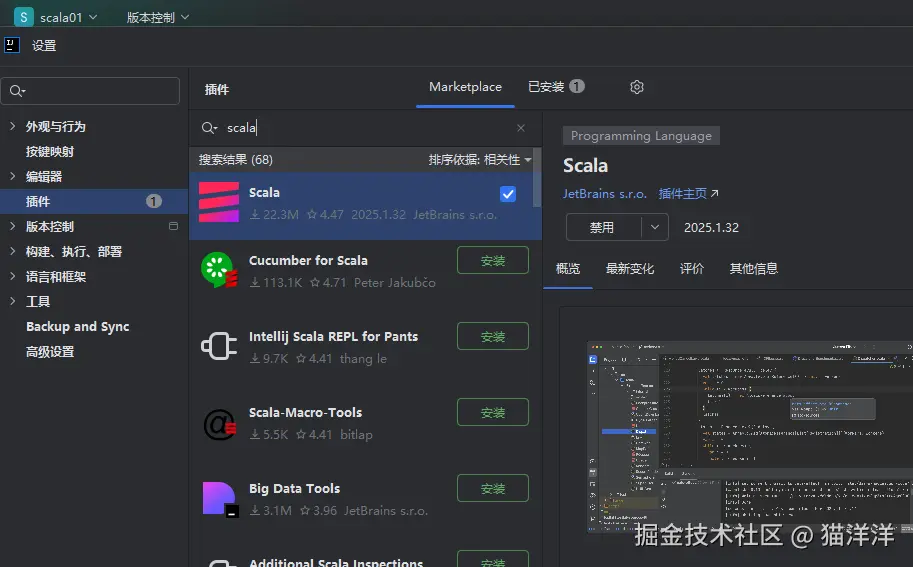Install Intellij Scala REPL for Pants
Viewport: 913px width, 567px height.
click(493, 336)
